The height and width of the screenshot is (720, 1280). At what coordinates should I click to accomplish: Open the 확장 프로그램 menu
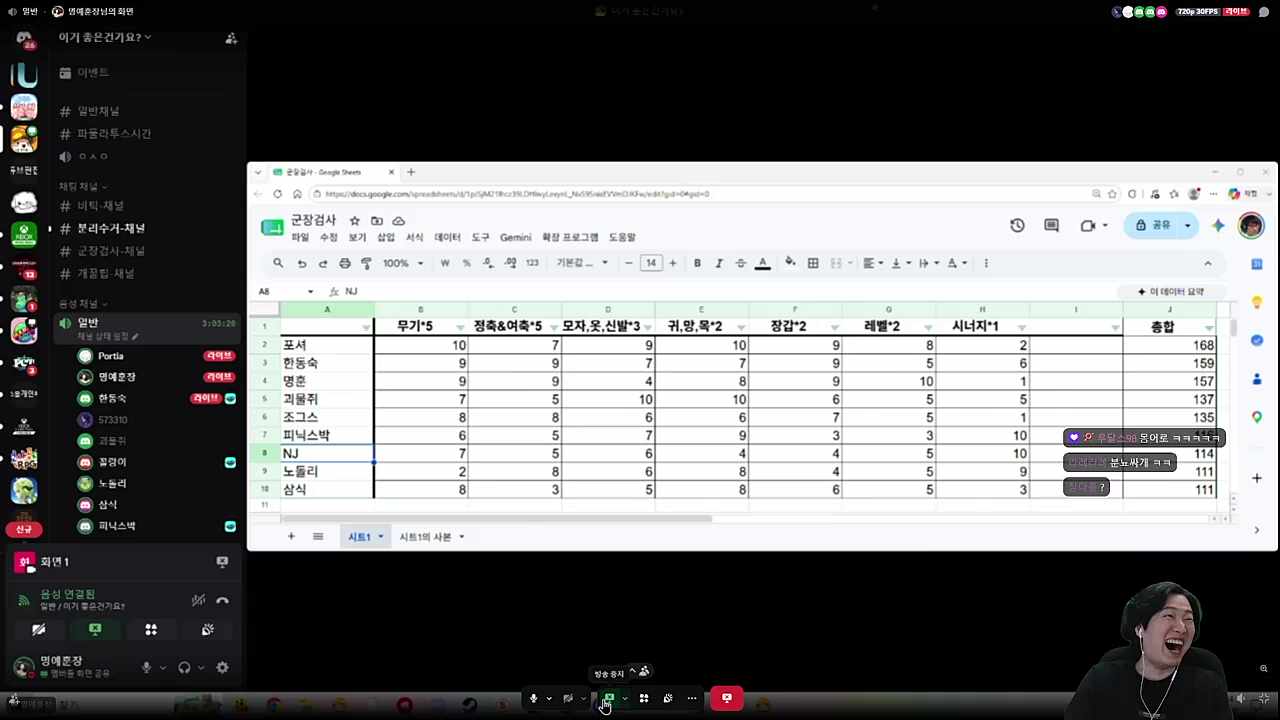click(570, 237)
